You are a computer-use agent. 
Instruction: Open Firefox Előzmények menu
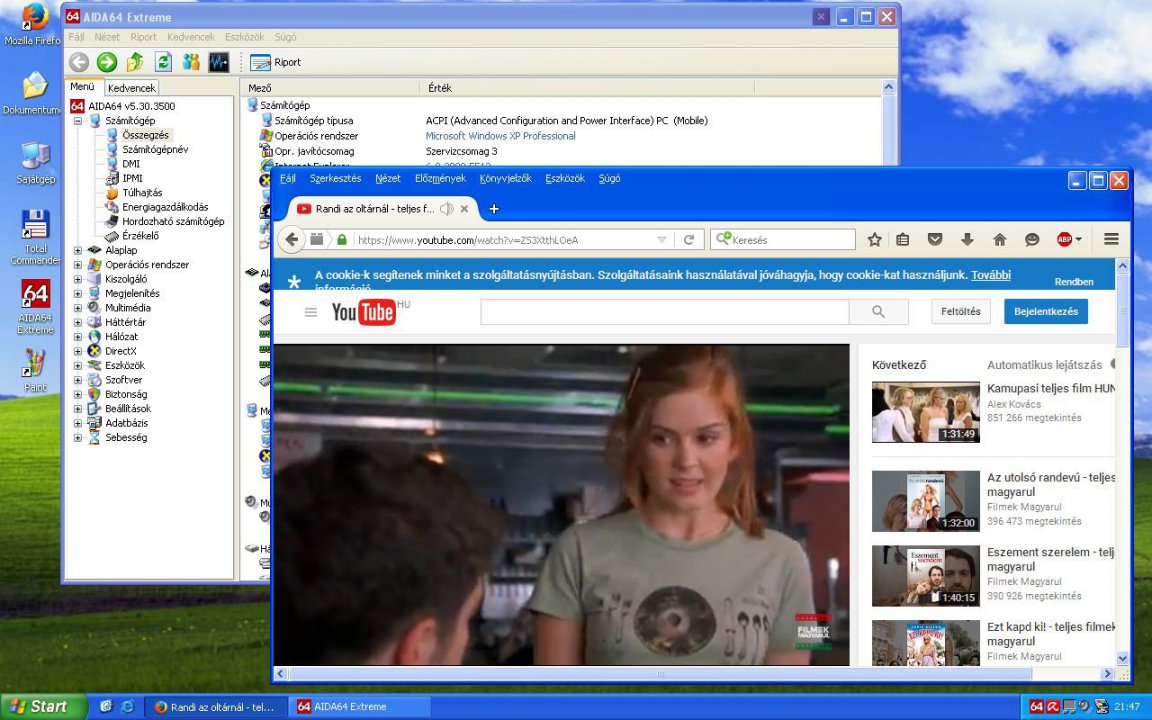pyautogui.click(x=440, y=179)
